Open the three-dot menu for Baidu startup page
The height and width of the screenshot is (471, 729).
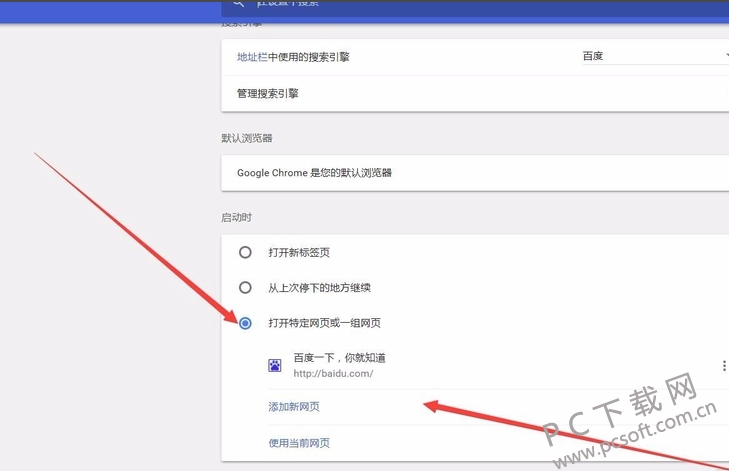724,366
